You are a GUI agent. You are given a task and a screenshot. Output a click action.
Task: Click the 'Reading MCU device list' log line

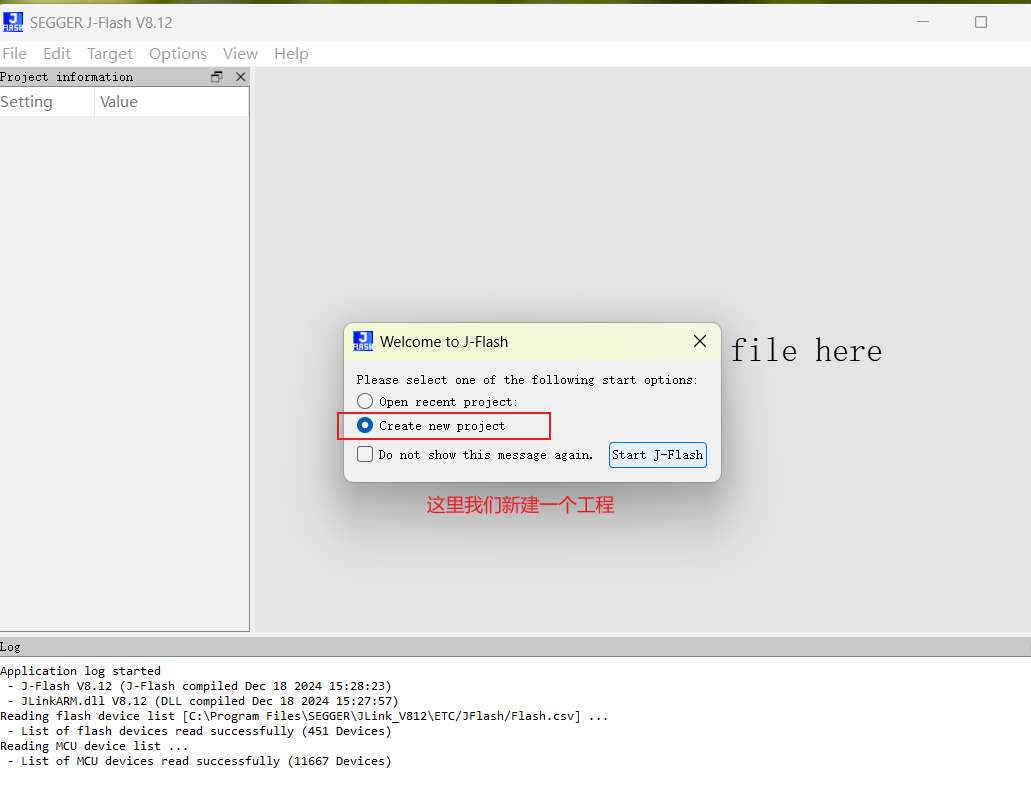point(94,746)
